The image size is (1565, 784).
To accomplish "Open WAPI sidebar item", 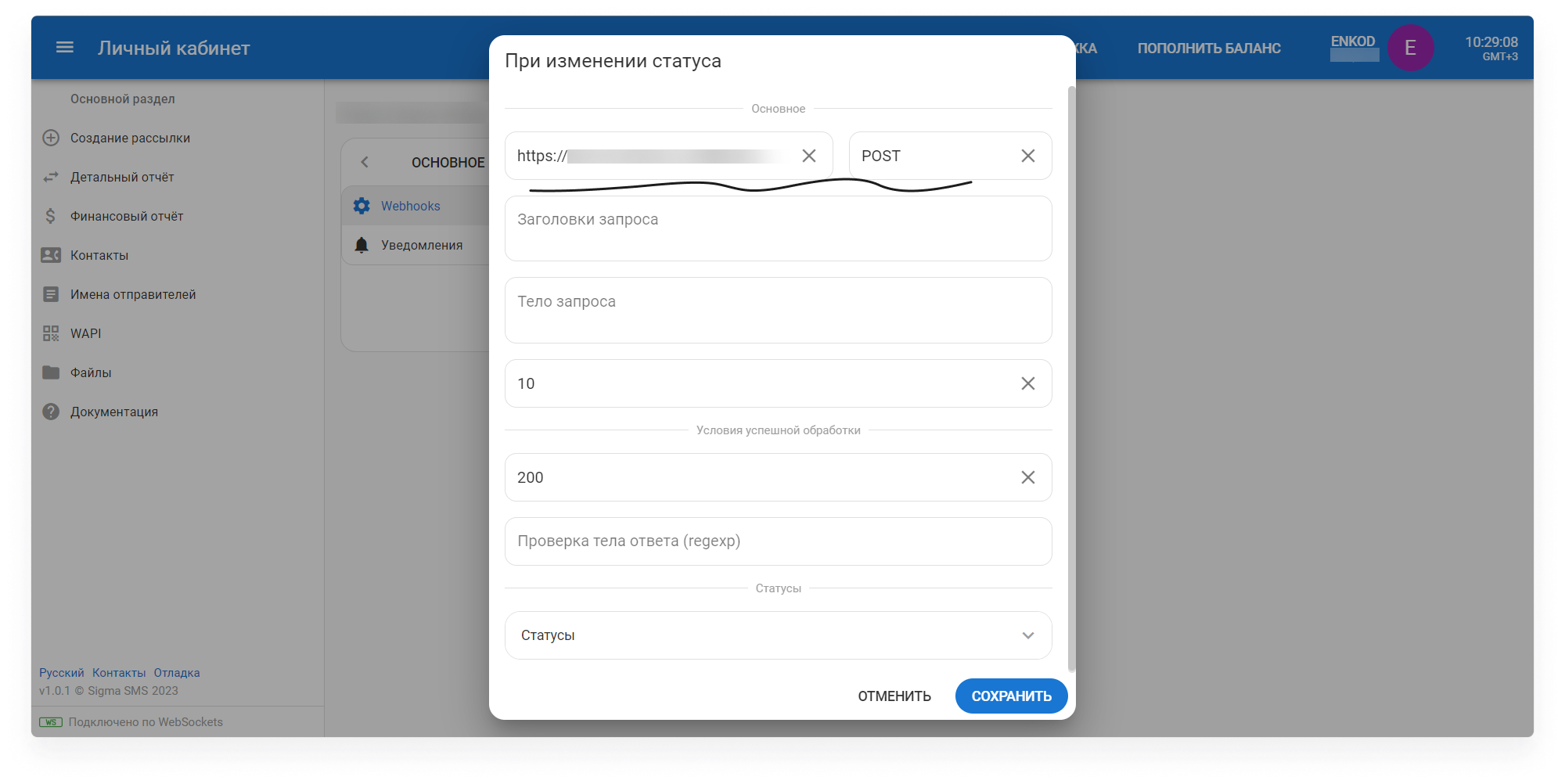I will 178,333.
